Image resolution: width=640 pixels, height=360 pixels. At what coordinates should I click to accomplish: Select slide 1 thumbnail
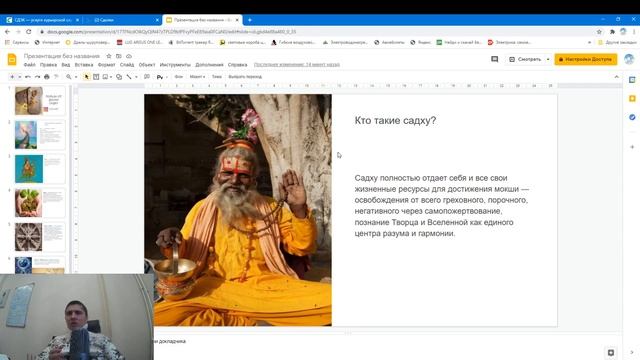pos(40,100)
